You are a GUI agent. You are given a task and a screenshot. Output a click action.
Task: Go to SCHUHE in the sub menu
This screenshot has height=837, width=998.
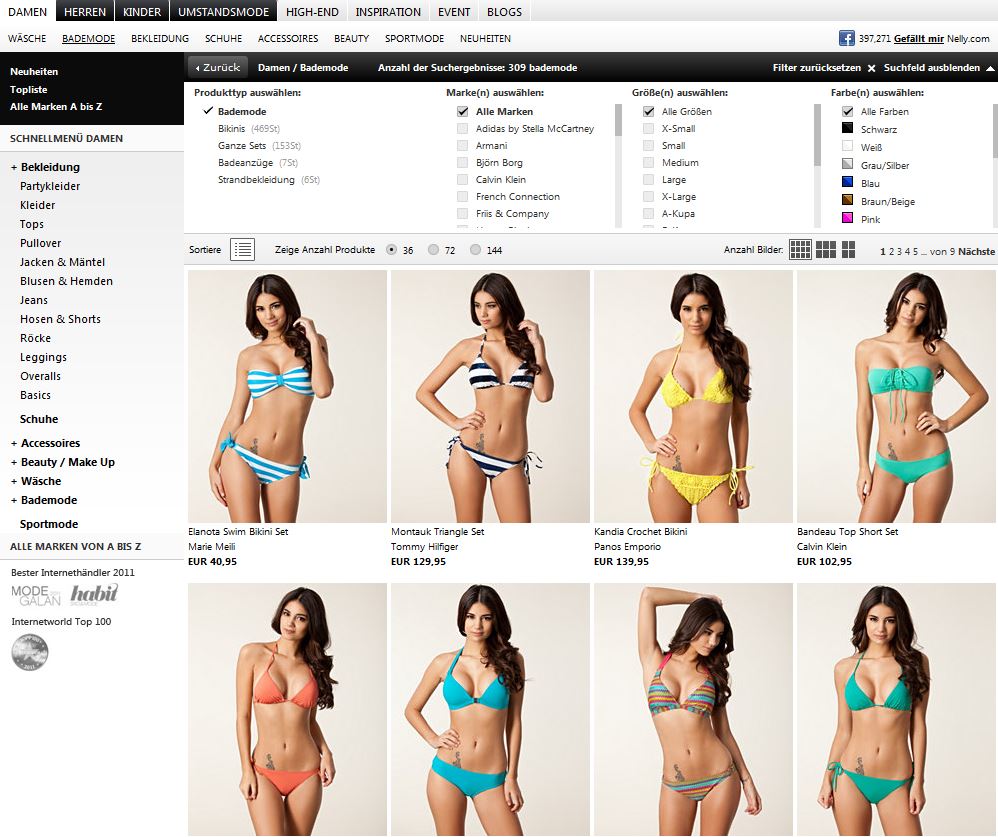[x=223, y=39]
